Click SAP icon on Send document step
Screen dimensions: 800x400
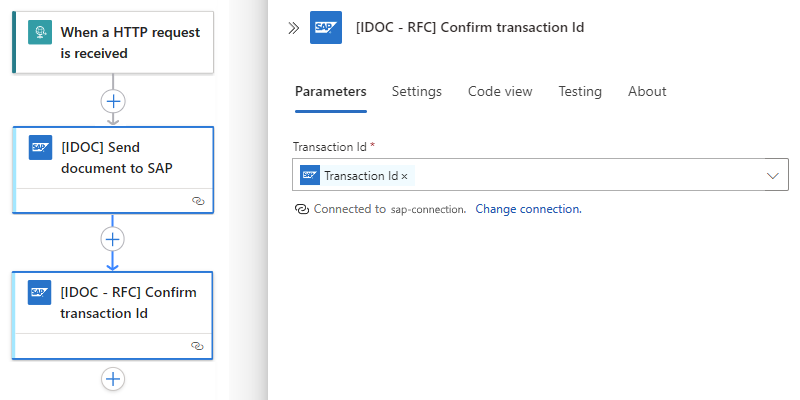tap(40, 147)
